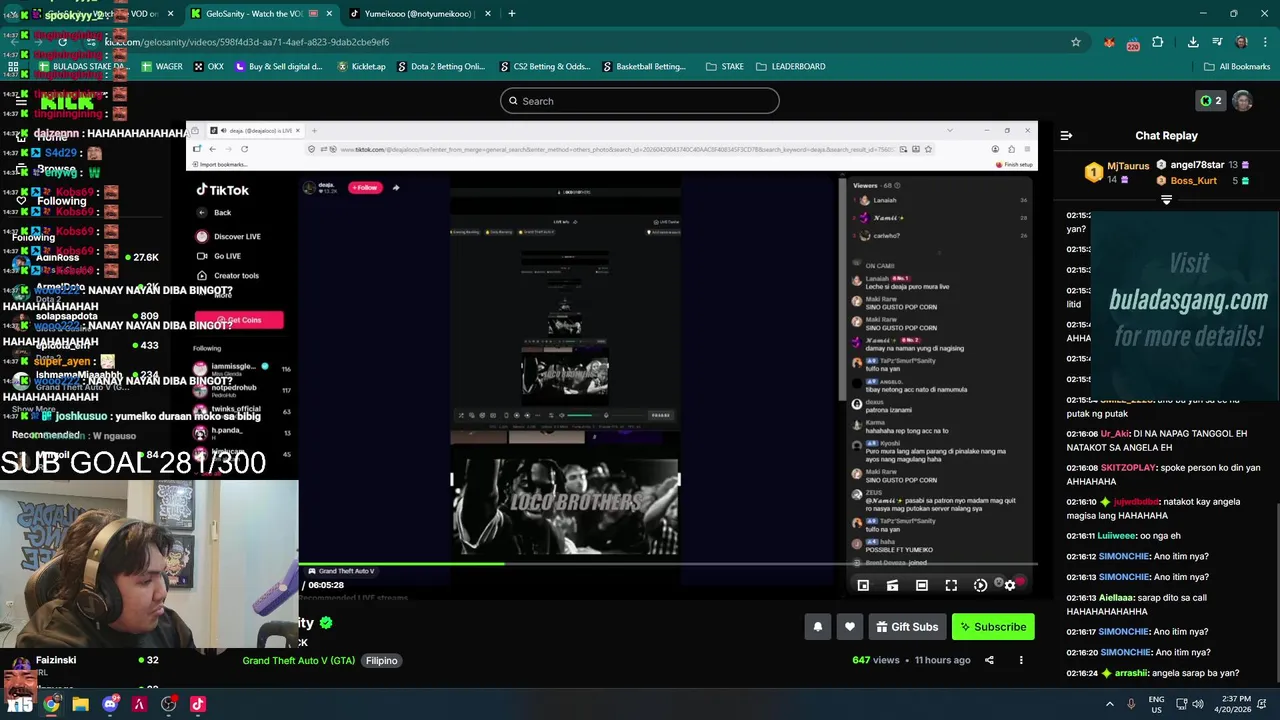Open the playback speed control
Viewport: 1280px width, 720px height.
980,585
